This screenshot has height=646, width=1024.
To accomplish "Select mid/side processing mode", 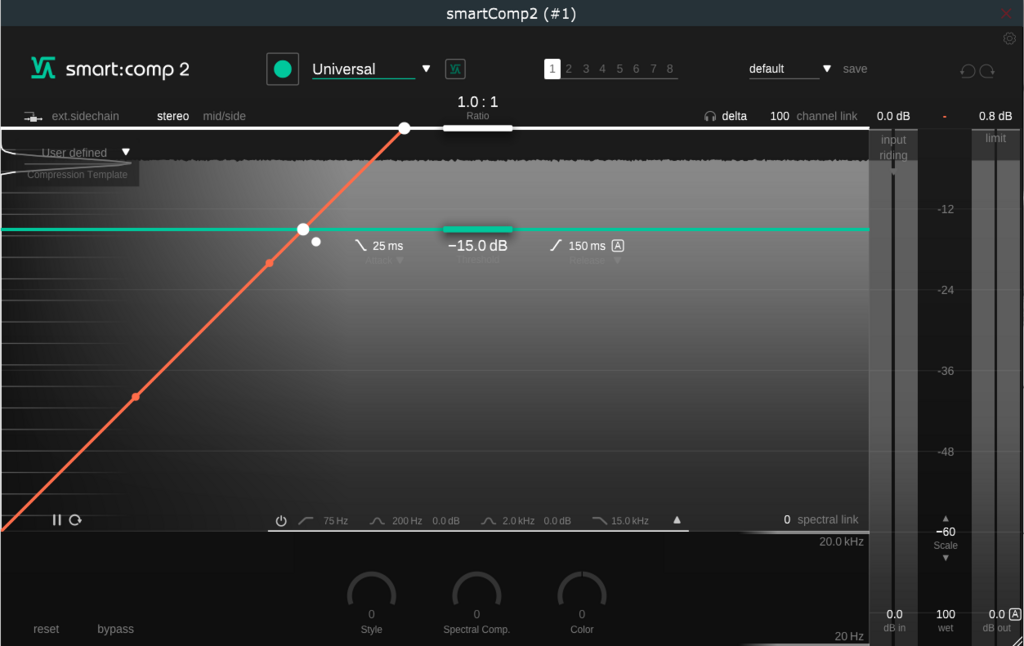I will pos(224,116).
